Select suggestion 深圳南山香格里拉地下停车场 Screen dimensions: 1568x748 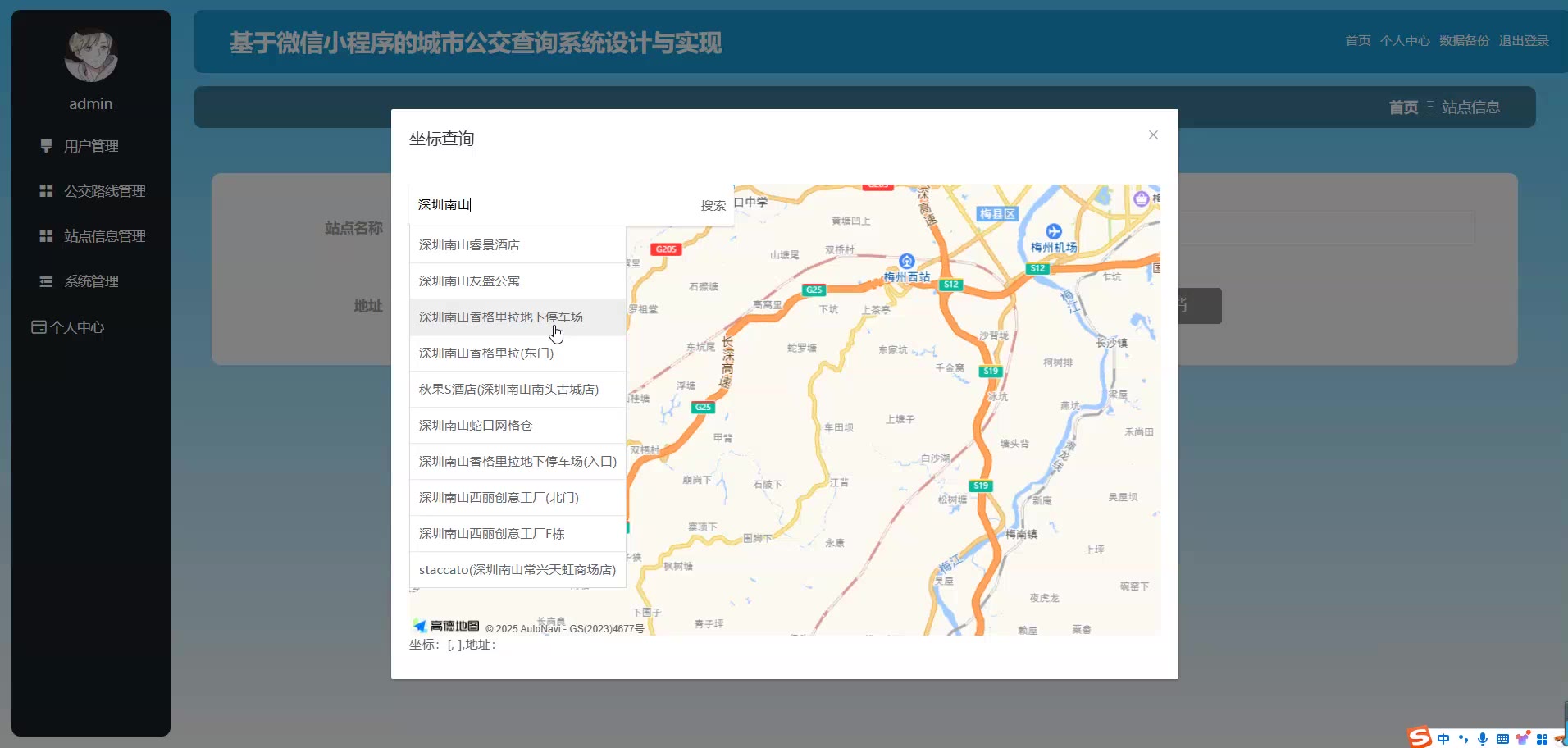tap(517, 317)
